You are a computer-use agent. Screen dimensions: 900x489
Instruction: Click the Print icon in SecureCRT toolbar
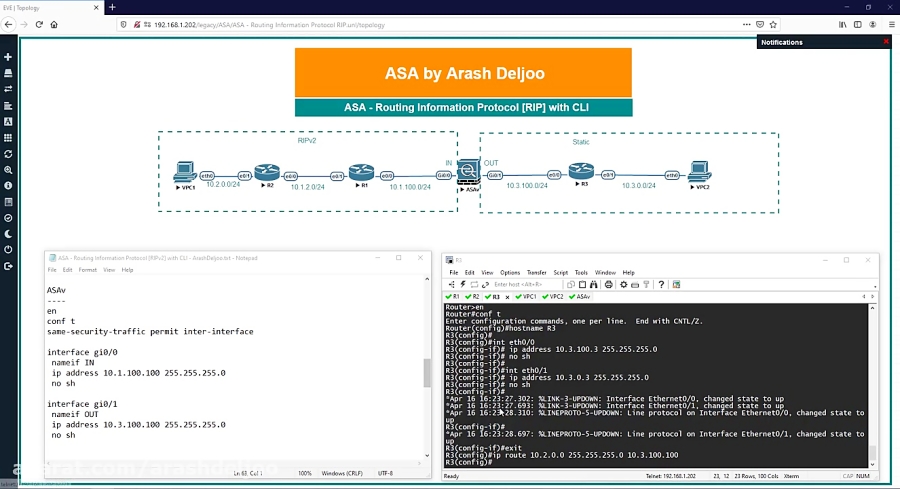coord(608,285)
